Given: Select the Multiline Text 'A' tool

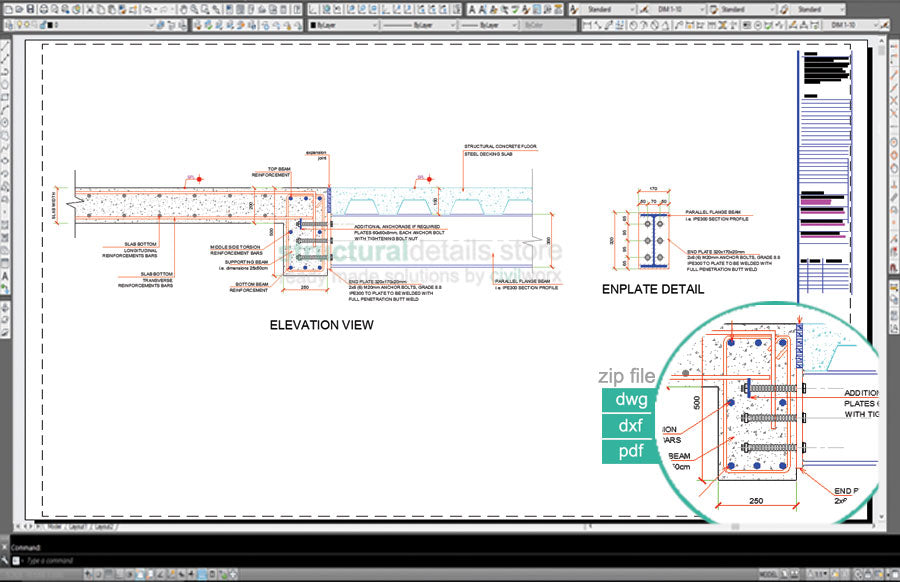Looking at the screenshot, I should pos(7,274).
